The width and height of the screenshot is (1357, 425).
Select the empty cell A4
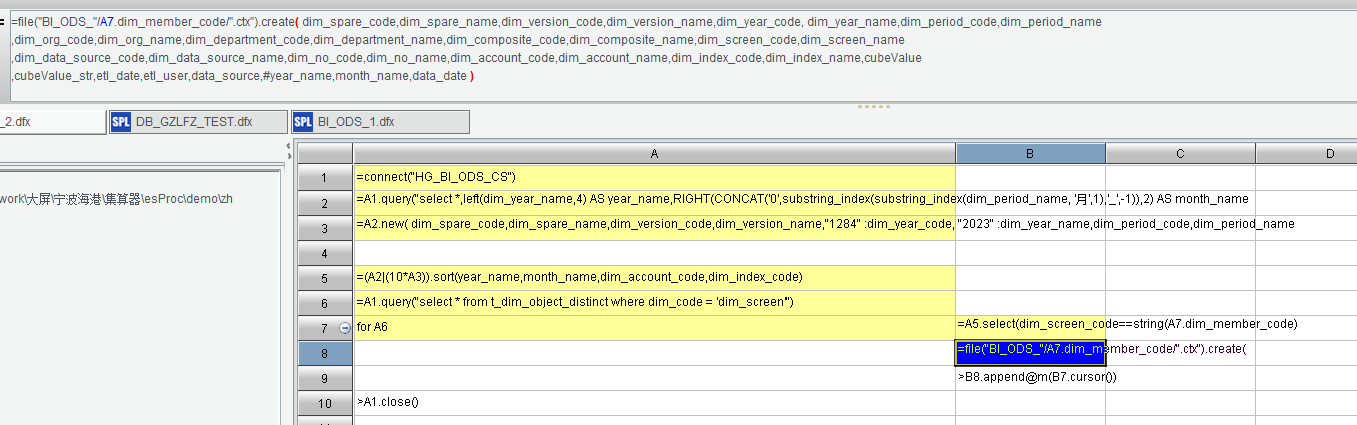[x=654, y=252]
